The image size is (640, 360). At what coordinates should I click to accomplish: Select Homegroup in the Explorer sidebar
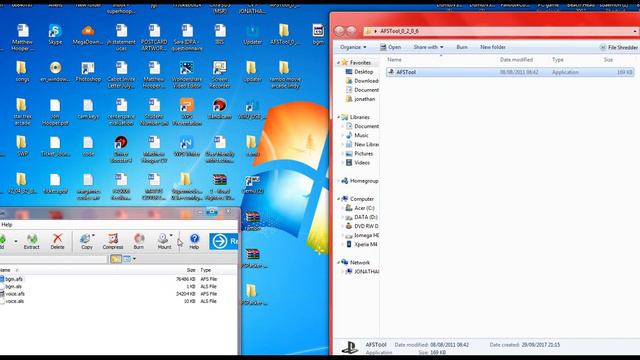360,181
